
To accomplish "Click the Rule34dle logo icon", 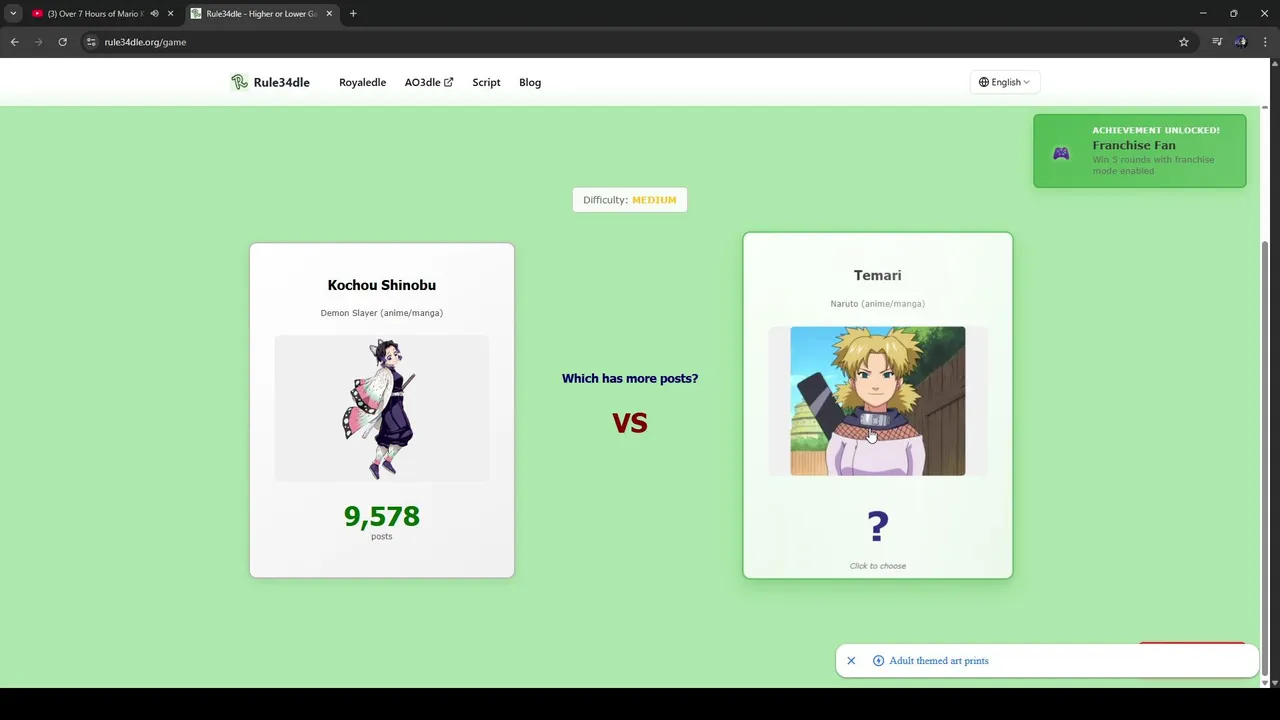I will (239, 82).
